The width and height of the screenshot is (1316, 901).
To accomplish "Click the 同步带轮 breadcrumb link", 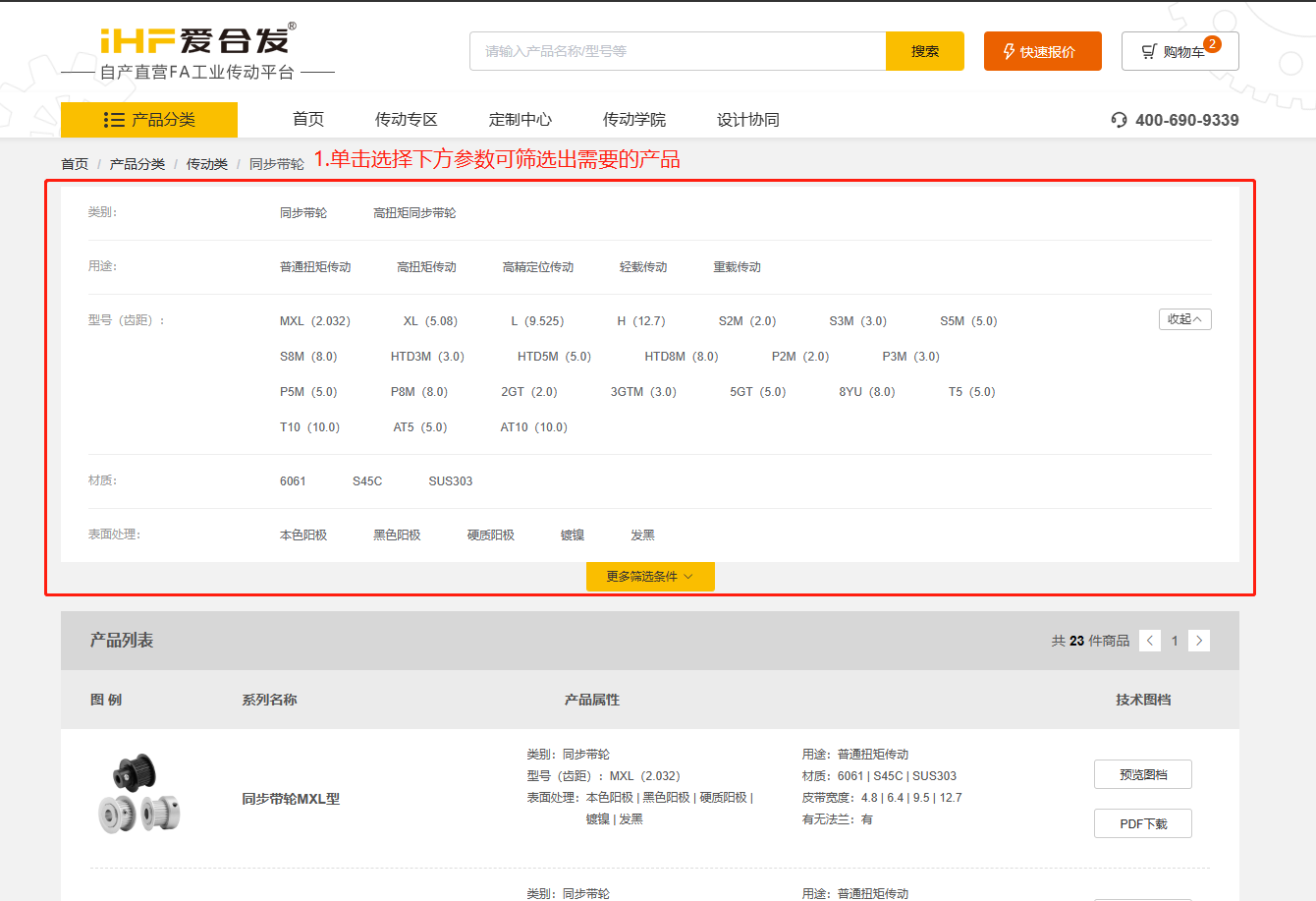I will 277,163.
